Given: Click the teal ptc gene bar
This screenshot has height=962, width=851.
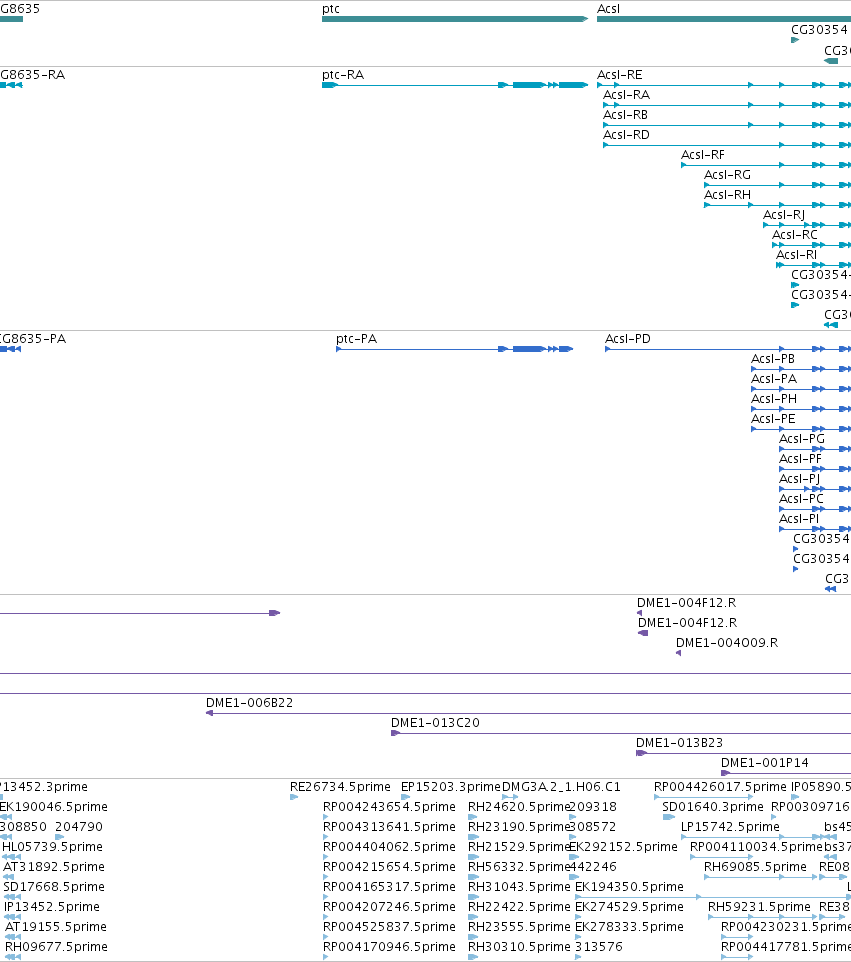Looking at the screenshot, I should [455, 19].
